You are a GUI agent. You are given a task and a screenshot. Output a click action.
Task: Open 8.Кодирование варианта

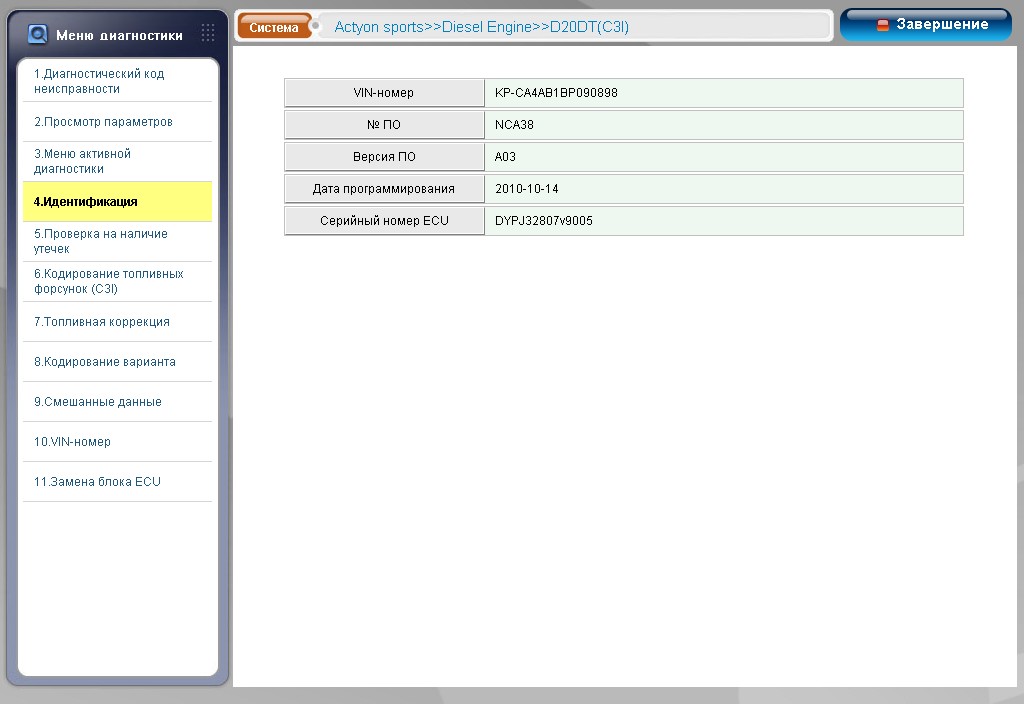tap(118, 362)
